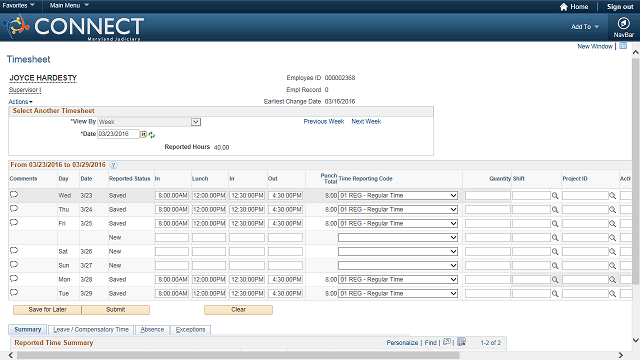
Task: Click Project ID lookup magnifier in Wed row
Action: click(x=613, y=196)
